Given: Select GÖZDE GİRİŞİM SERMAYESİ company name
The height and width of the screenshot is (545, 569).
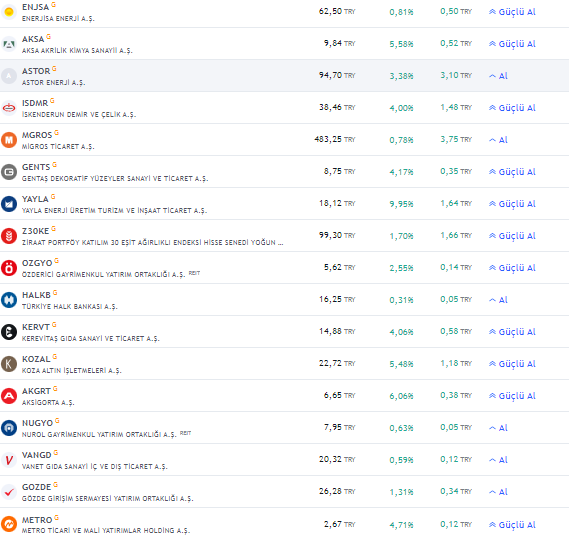Looking at the screenshot, I should pos(108,499).
